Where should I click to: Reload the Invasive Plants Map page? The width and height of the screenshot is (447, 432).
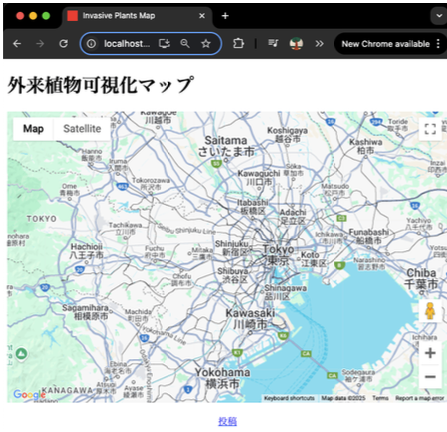point(63,44)
